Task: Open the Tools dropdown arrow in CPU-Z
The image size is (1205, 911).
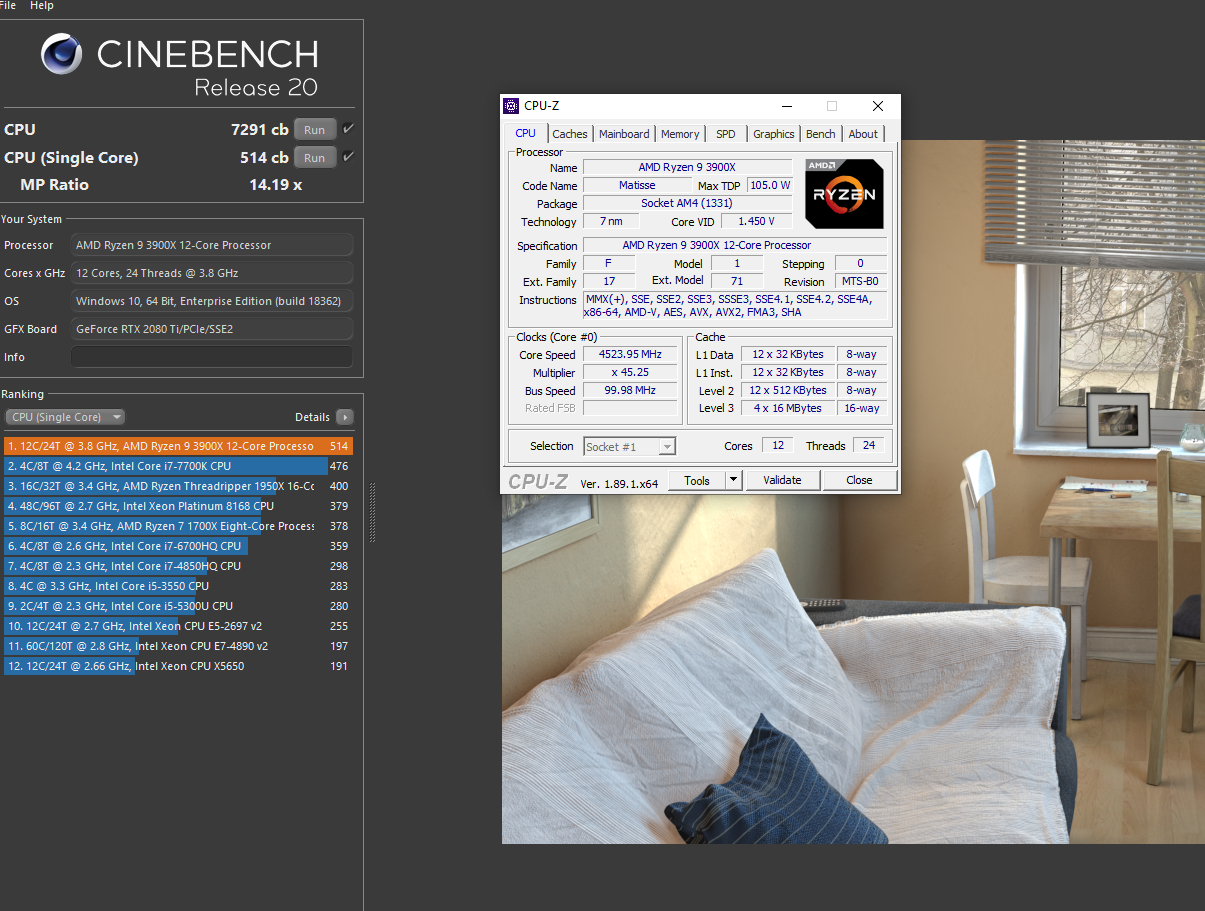Action: tap(733, 480)
